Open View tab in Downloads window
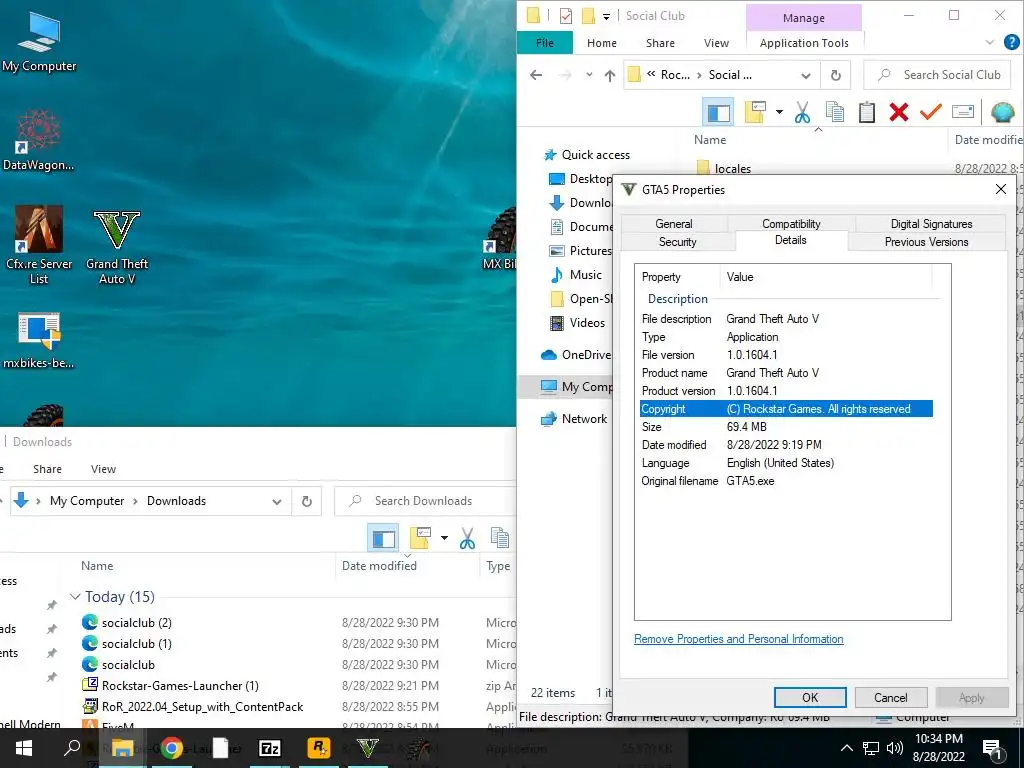1024x768 pixels. click(x=103, y=469)
